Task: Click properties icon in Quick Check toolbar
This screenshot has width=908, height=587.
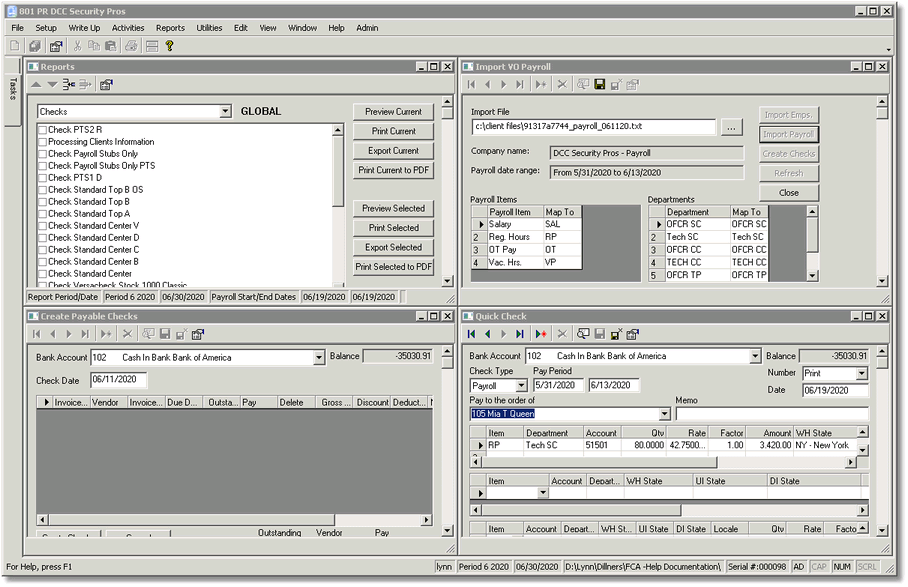Action: [632, 334]
